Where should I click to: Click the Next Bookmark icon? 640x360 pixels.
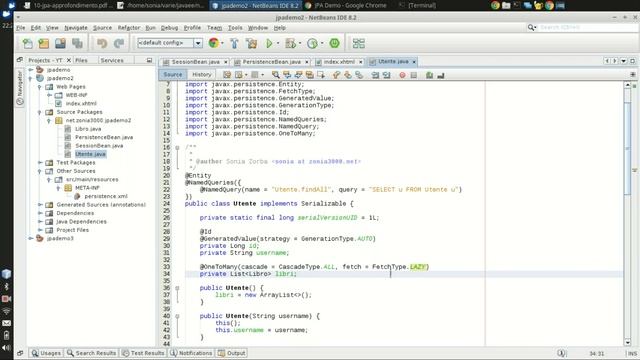coord(348,75)
